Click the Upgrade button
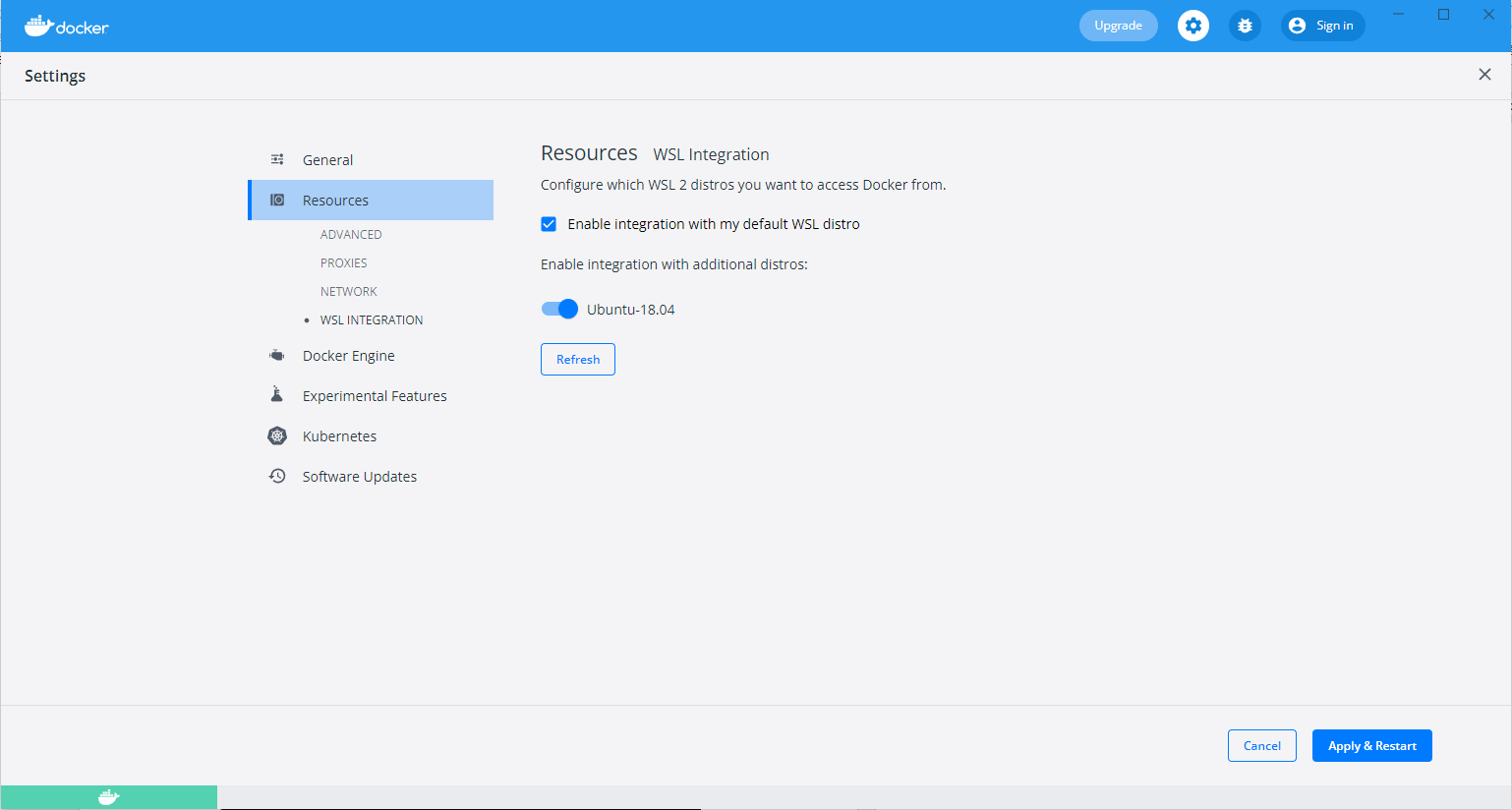The width and height of the screenshot is (1512, 810). (x=1119, y=26)
